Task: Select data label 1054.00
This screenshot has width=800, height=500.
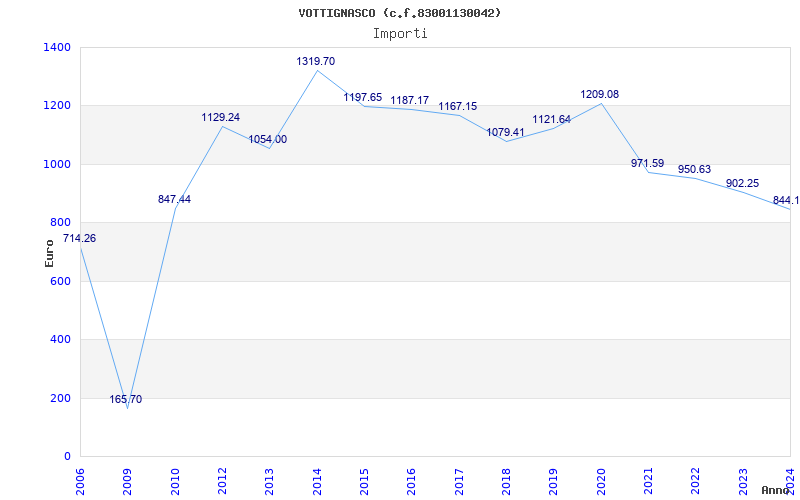Action: (x=268, y=139)
